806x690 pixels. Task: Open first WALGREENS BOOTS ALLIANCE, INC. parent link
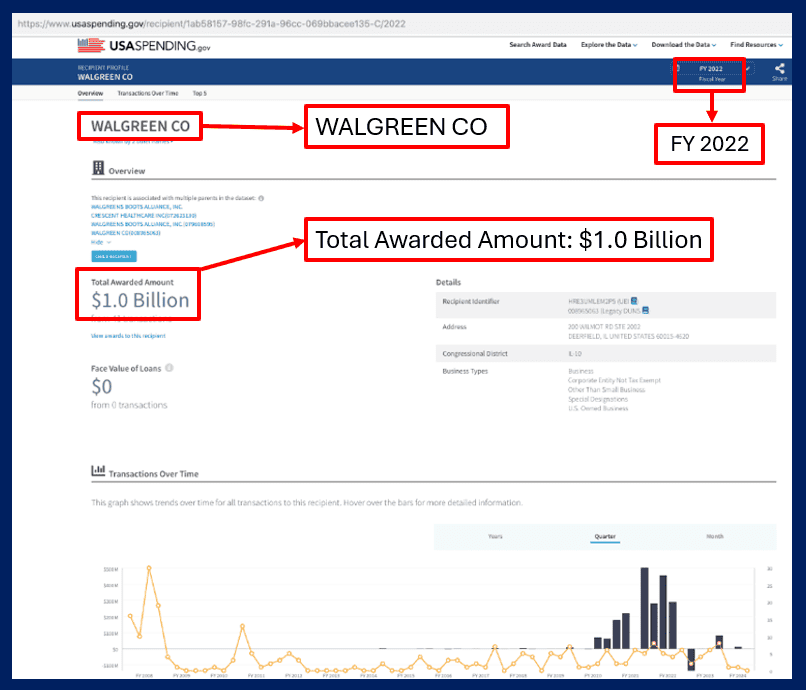point(137,207)
